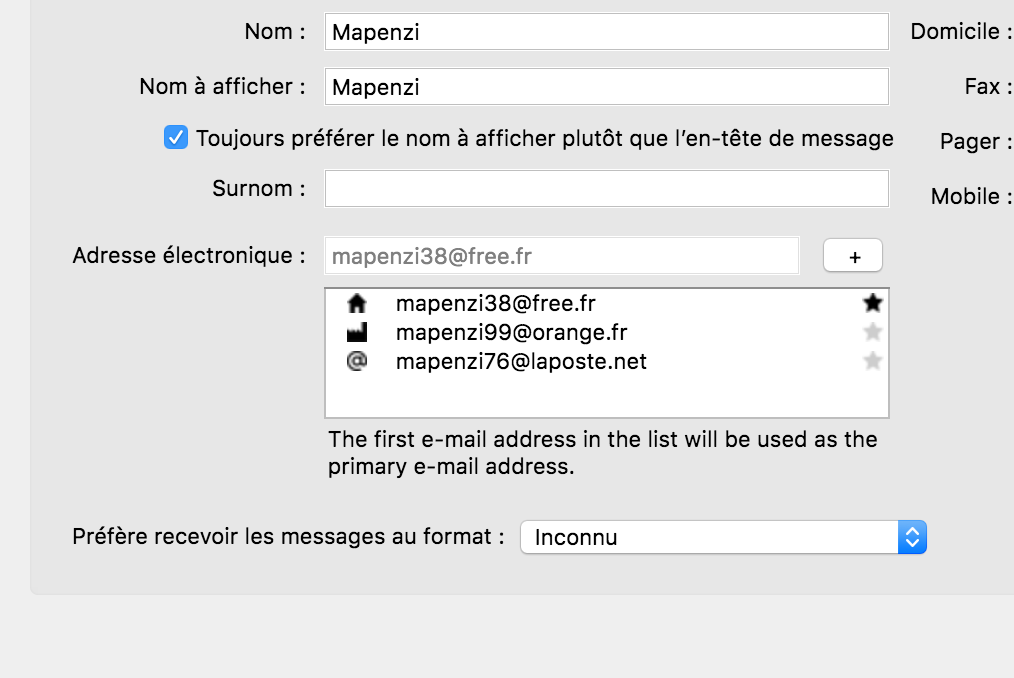
Task: Click the work icon beside mapenzi99@orange.fr
Action: 356,332
